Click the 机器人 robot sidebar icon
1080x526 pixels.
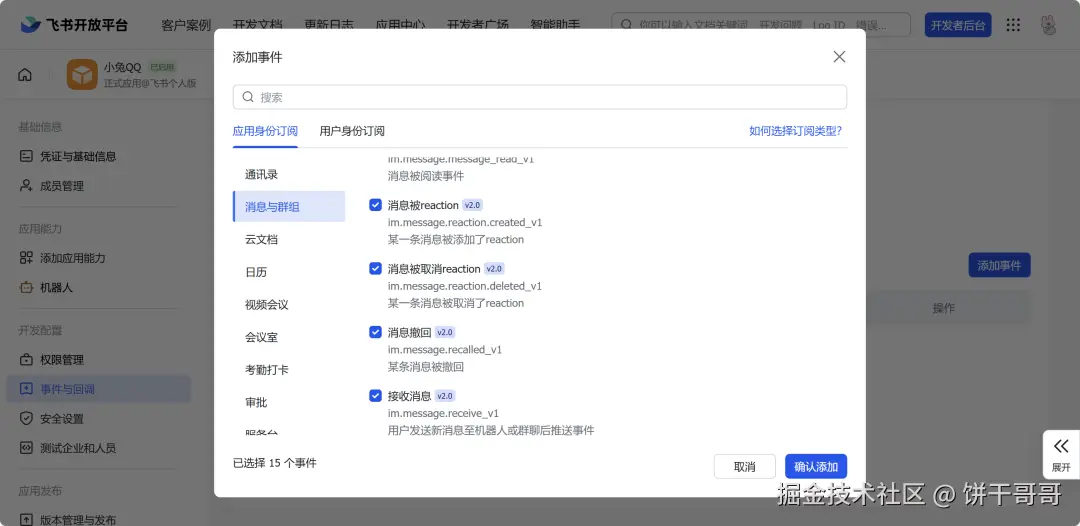pos(27,288)
